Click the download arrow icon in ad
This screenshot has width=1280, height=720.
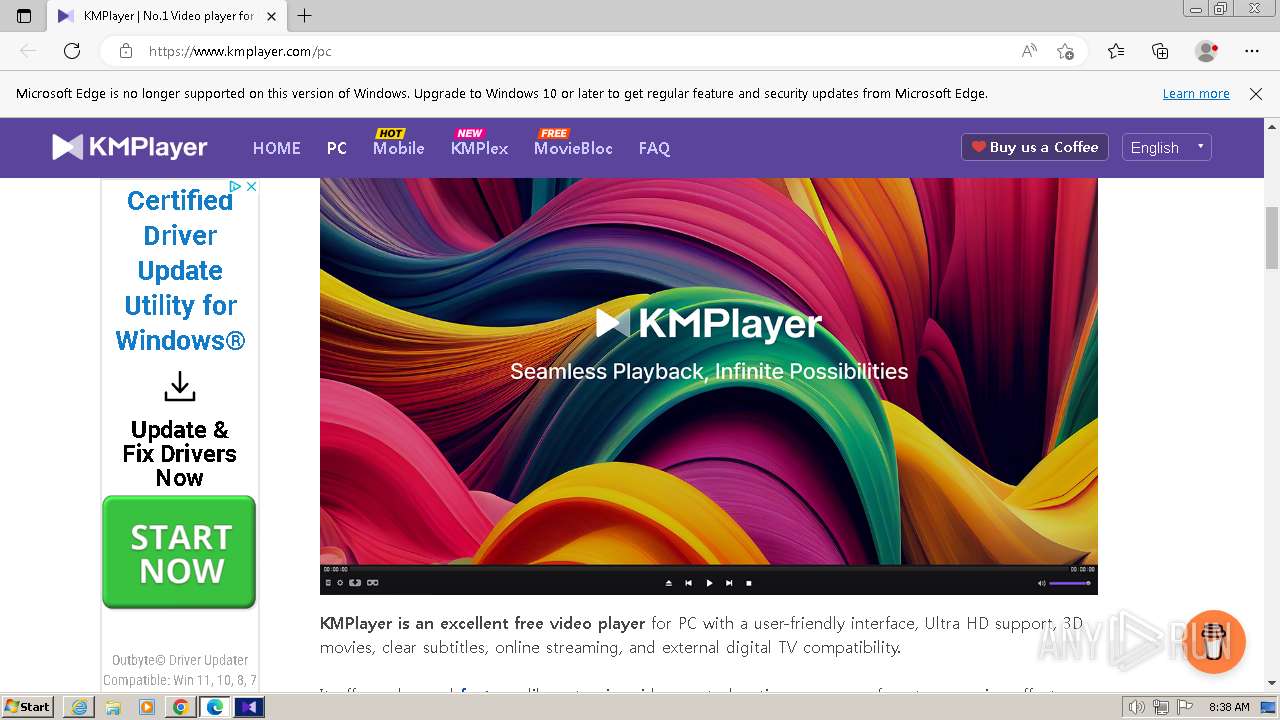pos(180,387)
